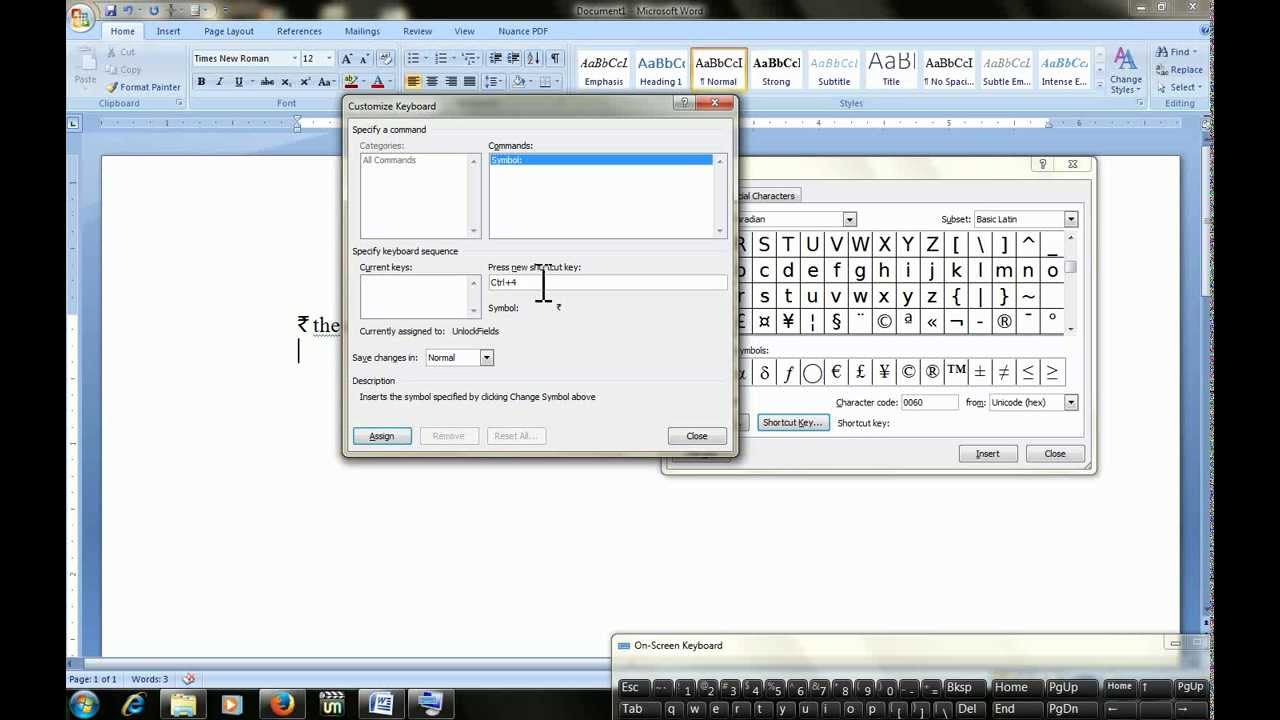
Task: Open the Save changes in Normal dropdown
Action: pos(486,358)
